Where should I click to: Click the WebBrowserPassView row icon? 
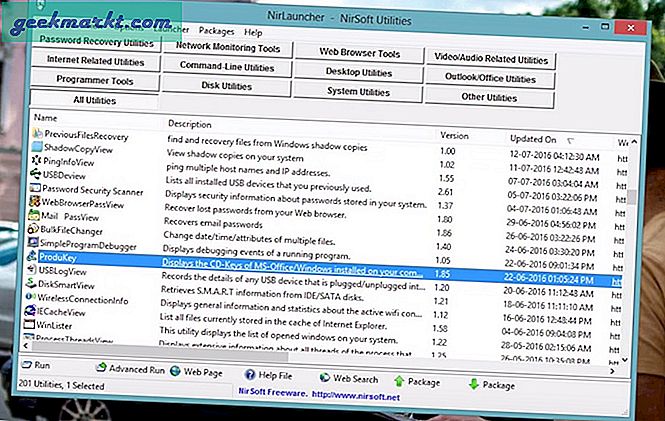(34, 201)
